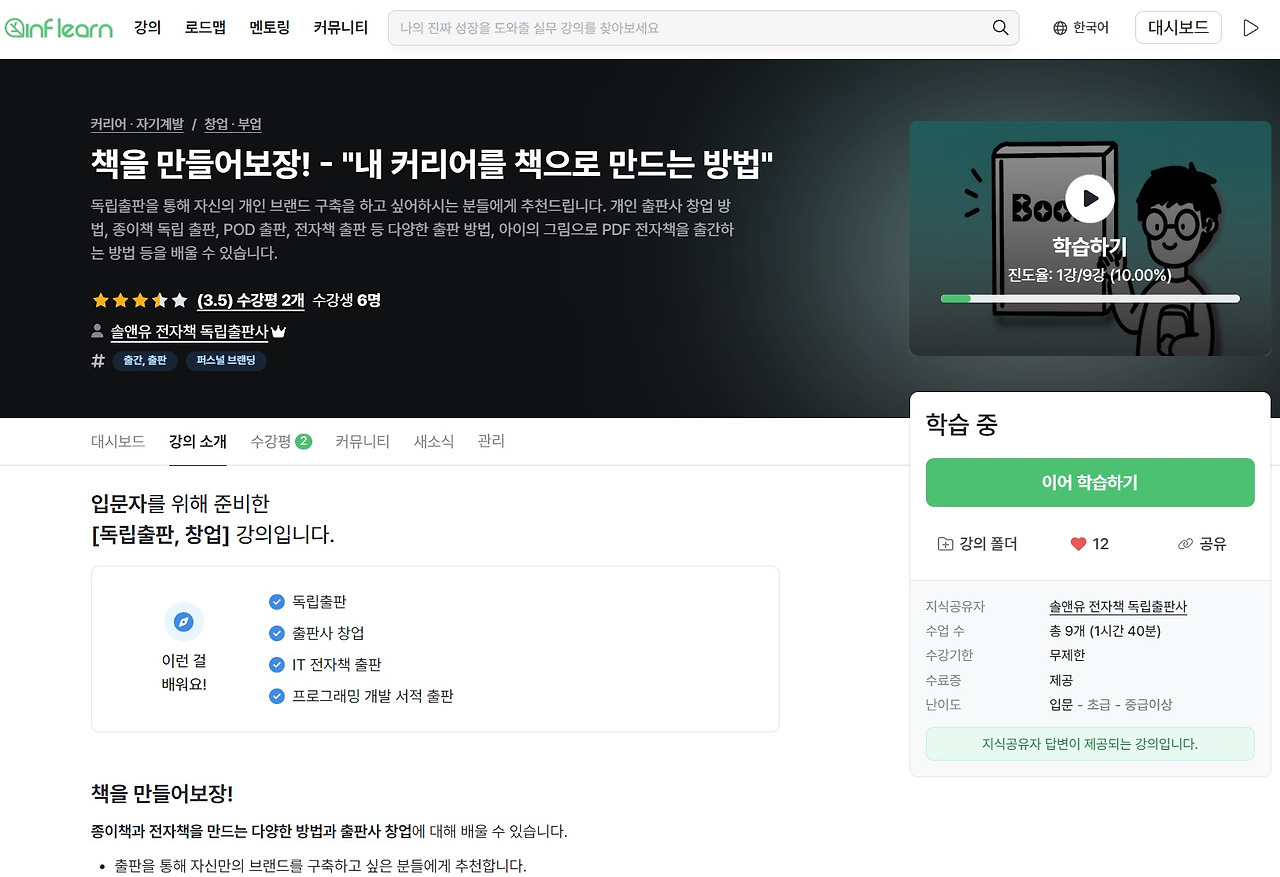The width and height of the screenshot is (1280, 877).
Task: Click the 커리어 · 자기계발 breadcrumb
Action: coord(137,124)
